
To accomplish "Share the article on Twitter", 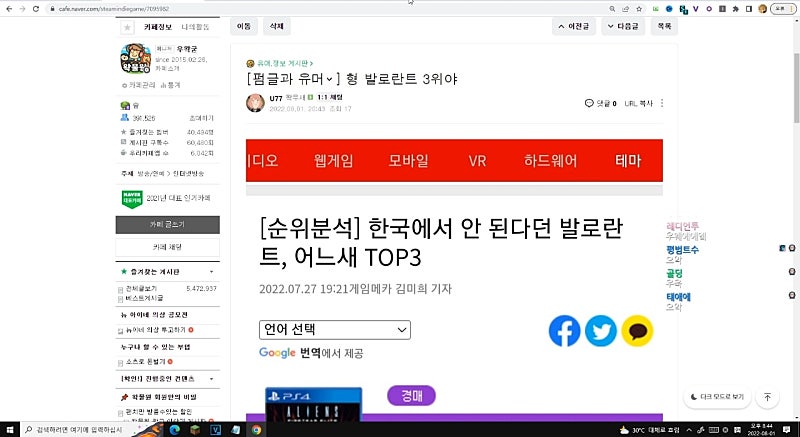I will click(x=601, y=331).
